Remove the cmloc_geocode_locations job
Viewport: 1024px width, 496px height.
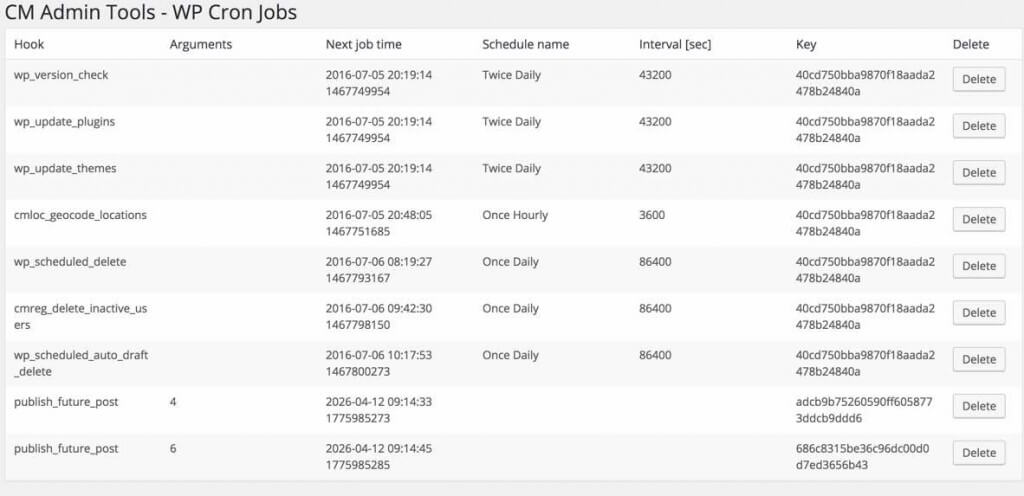click(978, 219)
